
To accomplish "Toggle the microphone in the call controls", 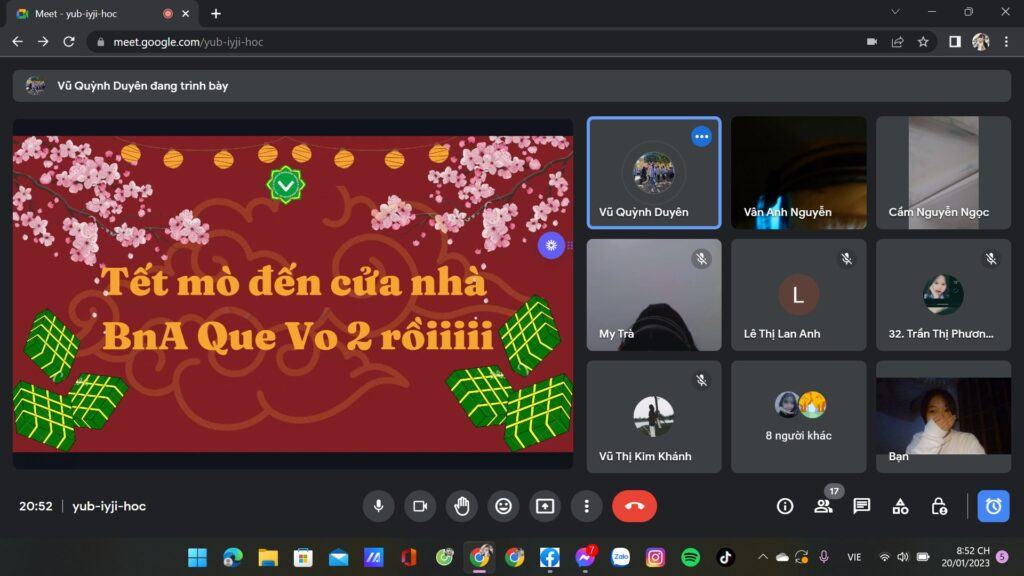I will [x=378, y=506].
